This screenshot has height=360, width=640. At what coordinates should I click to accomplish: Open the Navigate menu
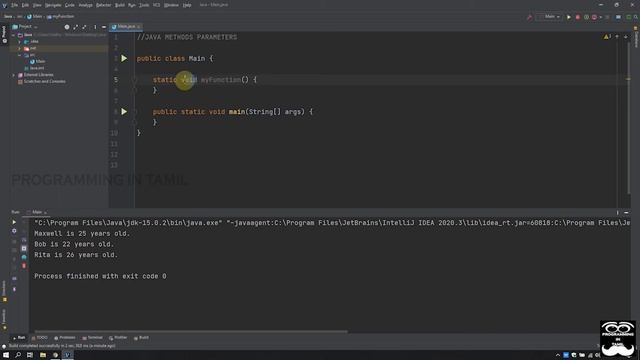[53, 5]
